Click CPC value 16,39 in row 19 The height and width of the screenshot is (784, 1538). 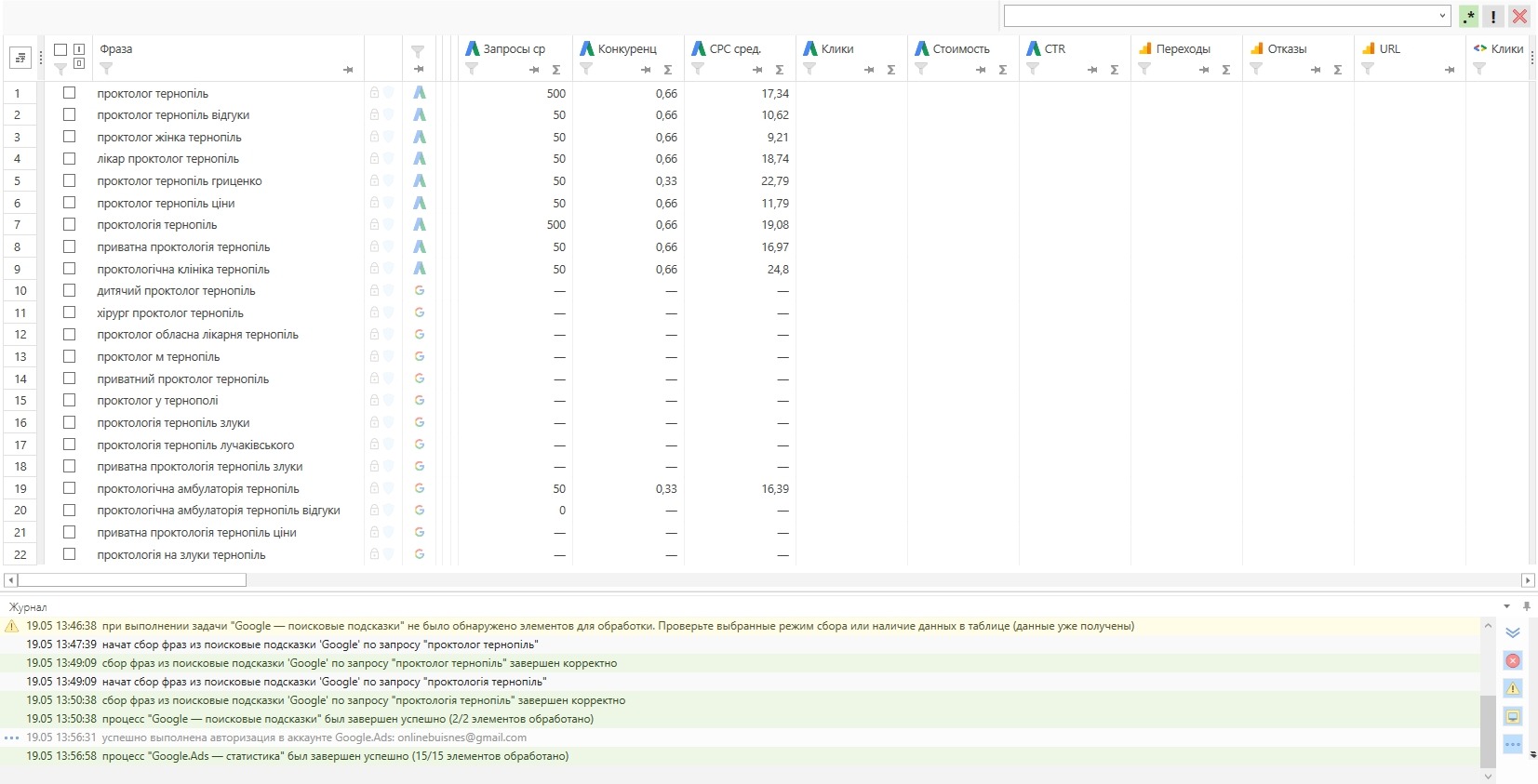pos(775,488)
